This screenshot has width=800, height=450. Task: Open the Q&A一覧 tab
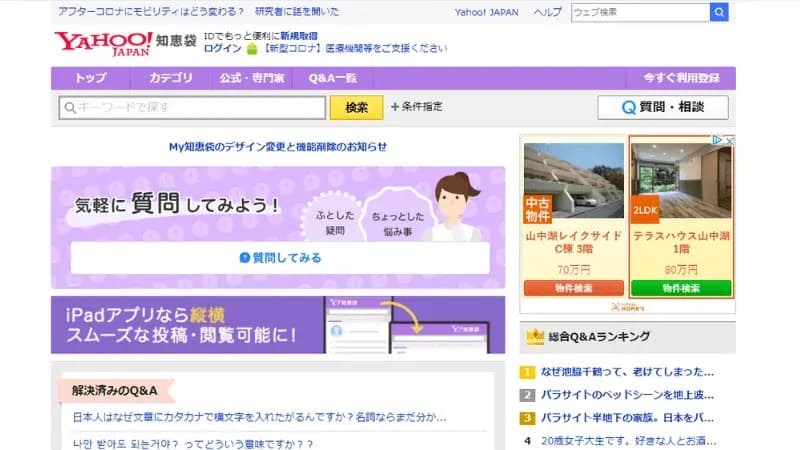[x=333, y=78]
